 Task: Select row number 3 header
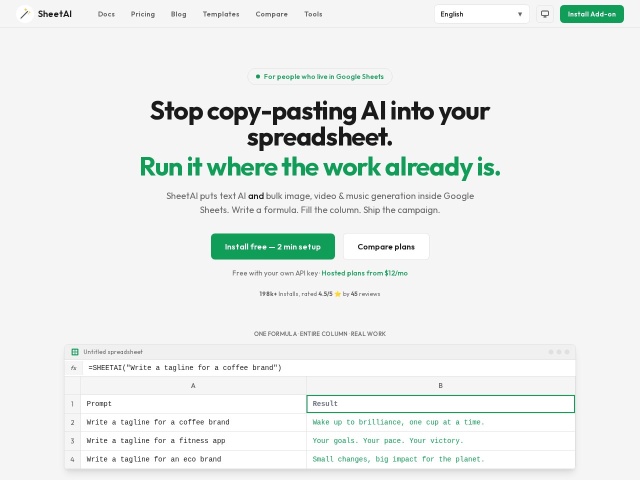(73, 441)
